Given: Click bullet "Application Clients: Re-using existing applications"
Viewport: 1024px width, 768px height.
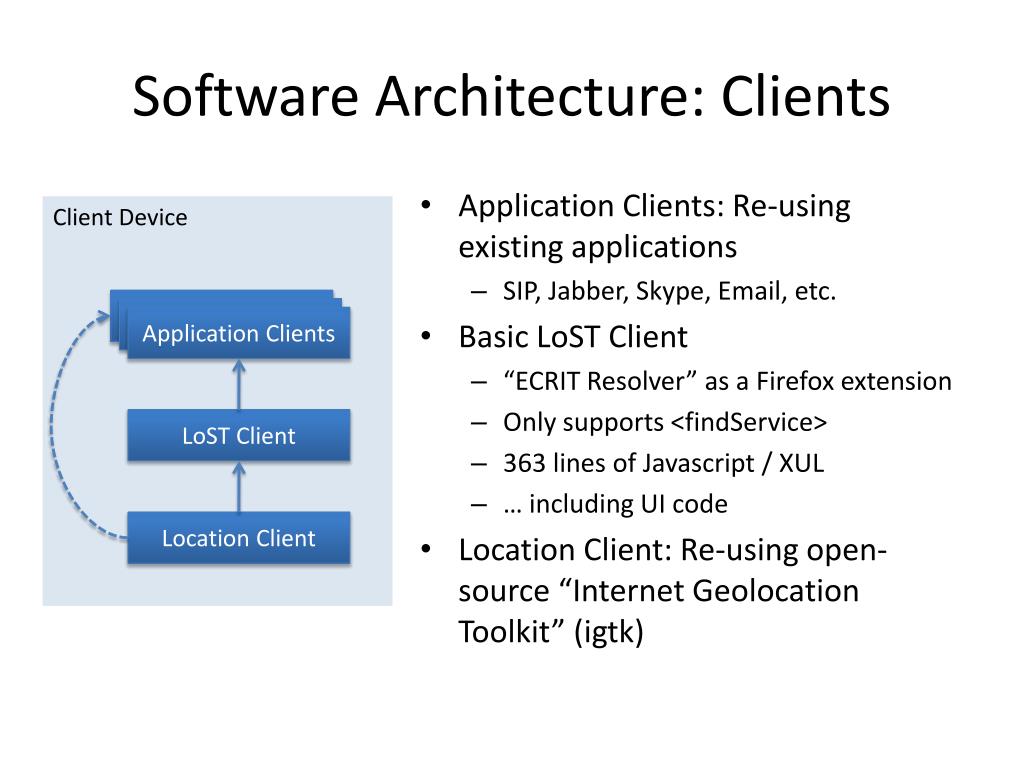Looking at the screenshot, I should click(x=654, y=226).
